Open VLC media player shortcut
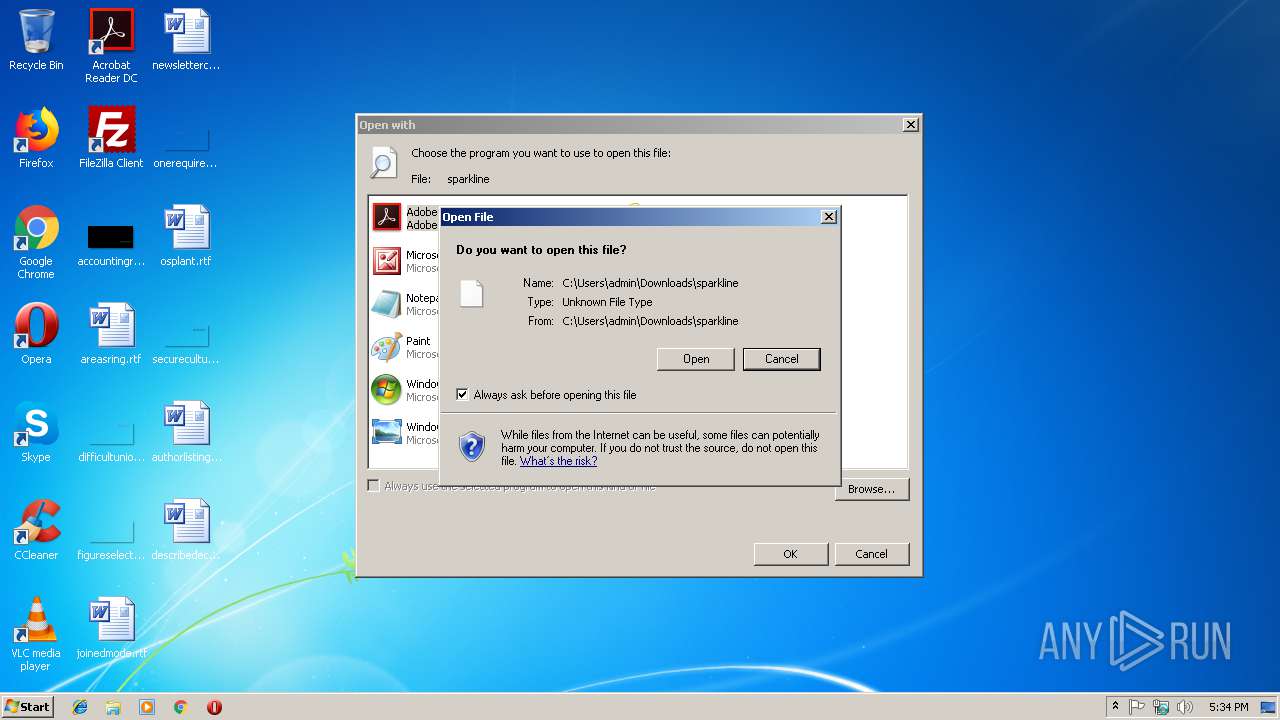 pos(36,634)
